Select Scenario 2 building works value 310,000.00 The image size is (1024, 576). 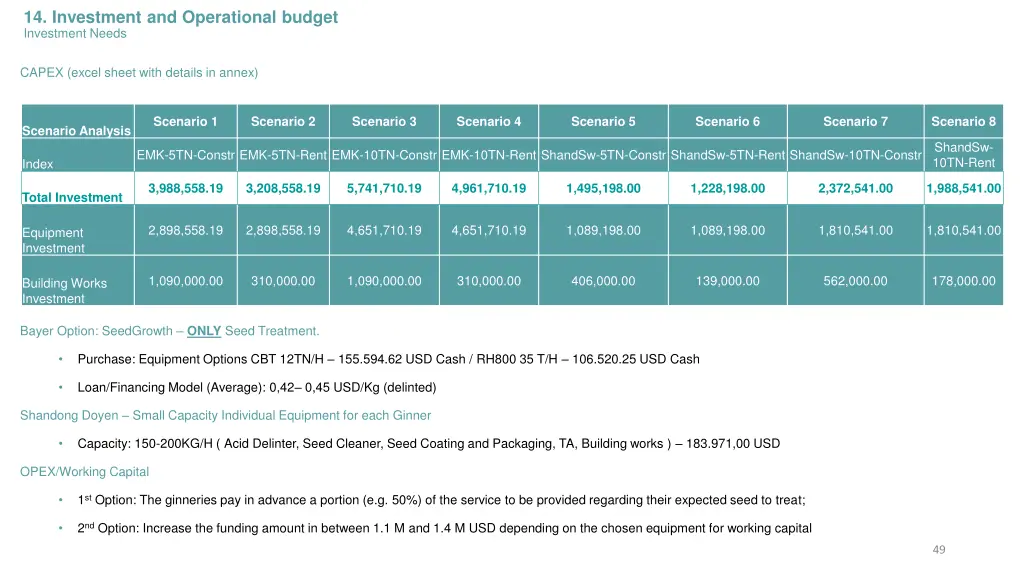(283, 281)
